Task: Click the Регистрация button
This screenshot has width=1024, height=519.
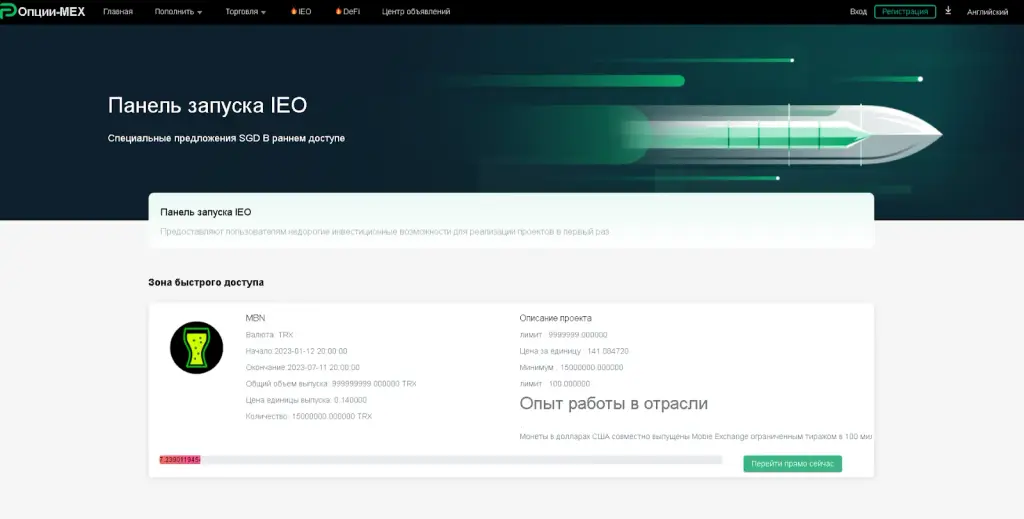Action: [x=904, y=12]
